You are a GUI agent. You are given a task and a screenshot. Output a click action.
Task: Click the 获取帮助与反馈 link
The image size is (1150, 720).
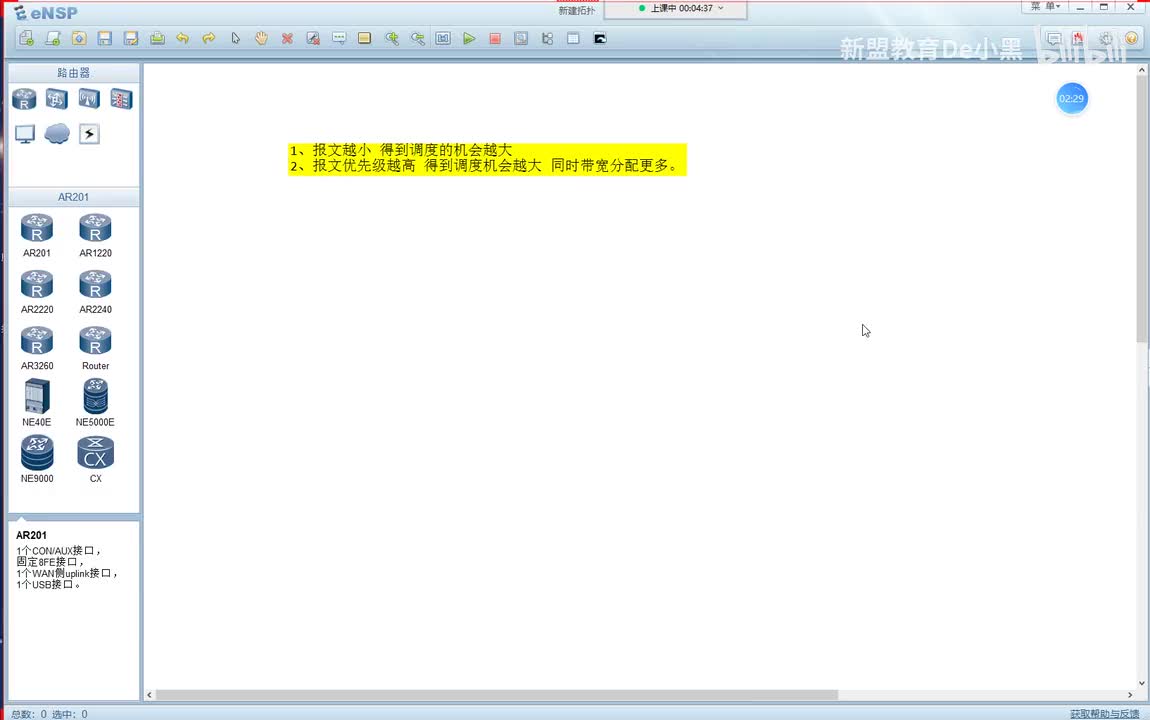pyautogui.click(x=1105, y=713)
